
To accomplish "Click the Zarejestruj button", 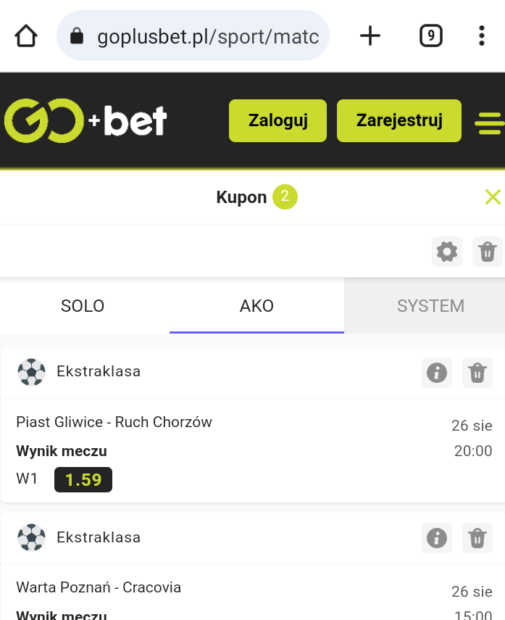I will [399, 121].
